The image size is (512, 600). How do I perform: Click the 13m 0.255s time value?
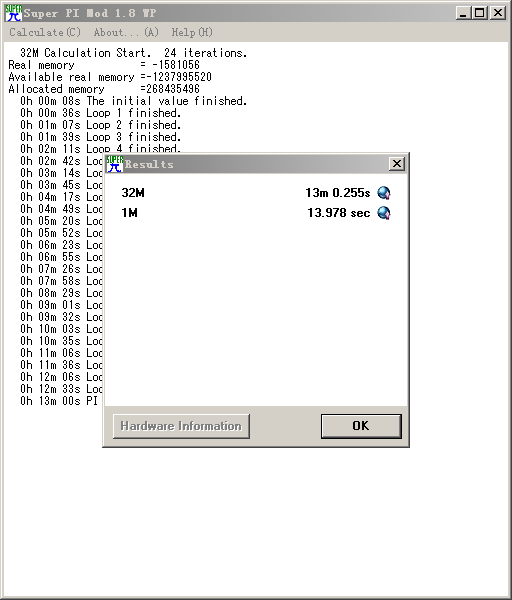pos(338,193)
